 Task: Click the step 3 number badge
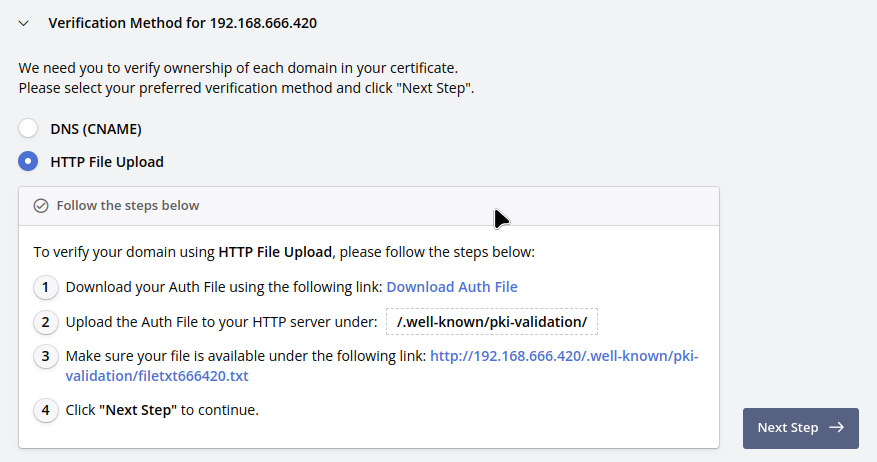click(x=45, y=356)
